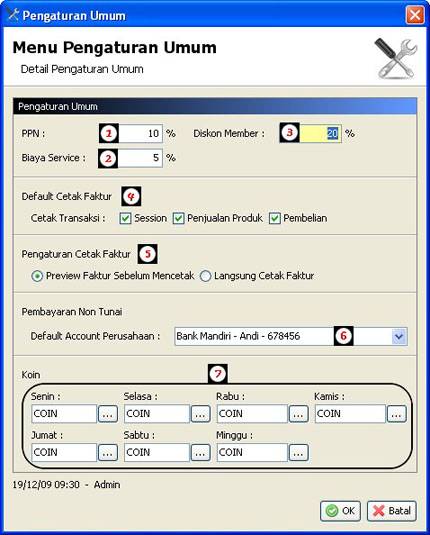Screen dimensions: 430x535
Task: Select Preview Faktur Sebelum Mencetak option
Action: point(37,276)
